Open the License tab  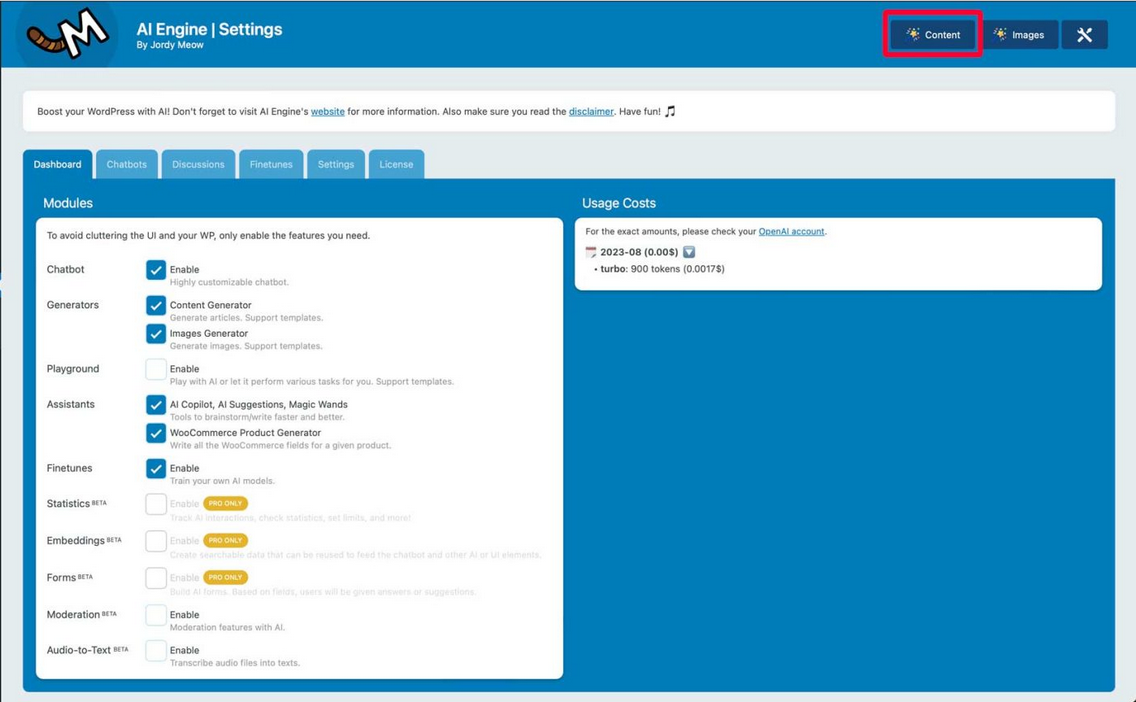(396, 164)
